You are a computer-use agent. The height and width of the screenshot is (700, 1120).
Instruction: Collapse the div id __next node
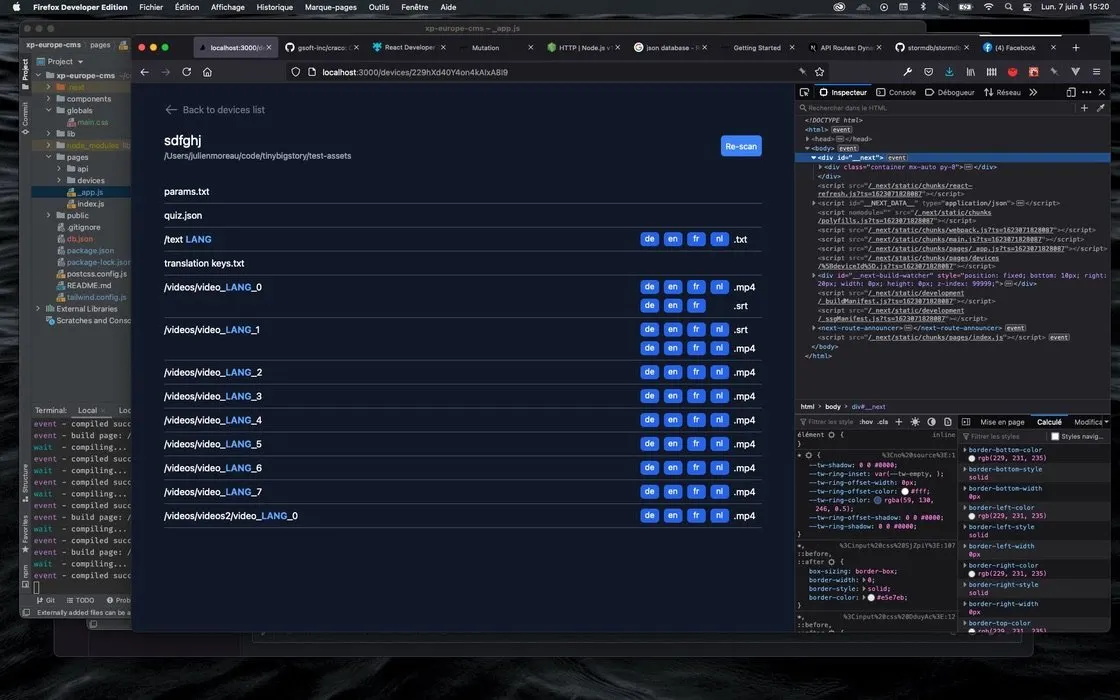(x=814, y=158)
